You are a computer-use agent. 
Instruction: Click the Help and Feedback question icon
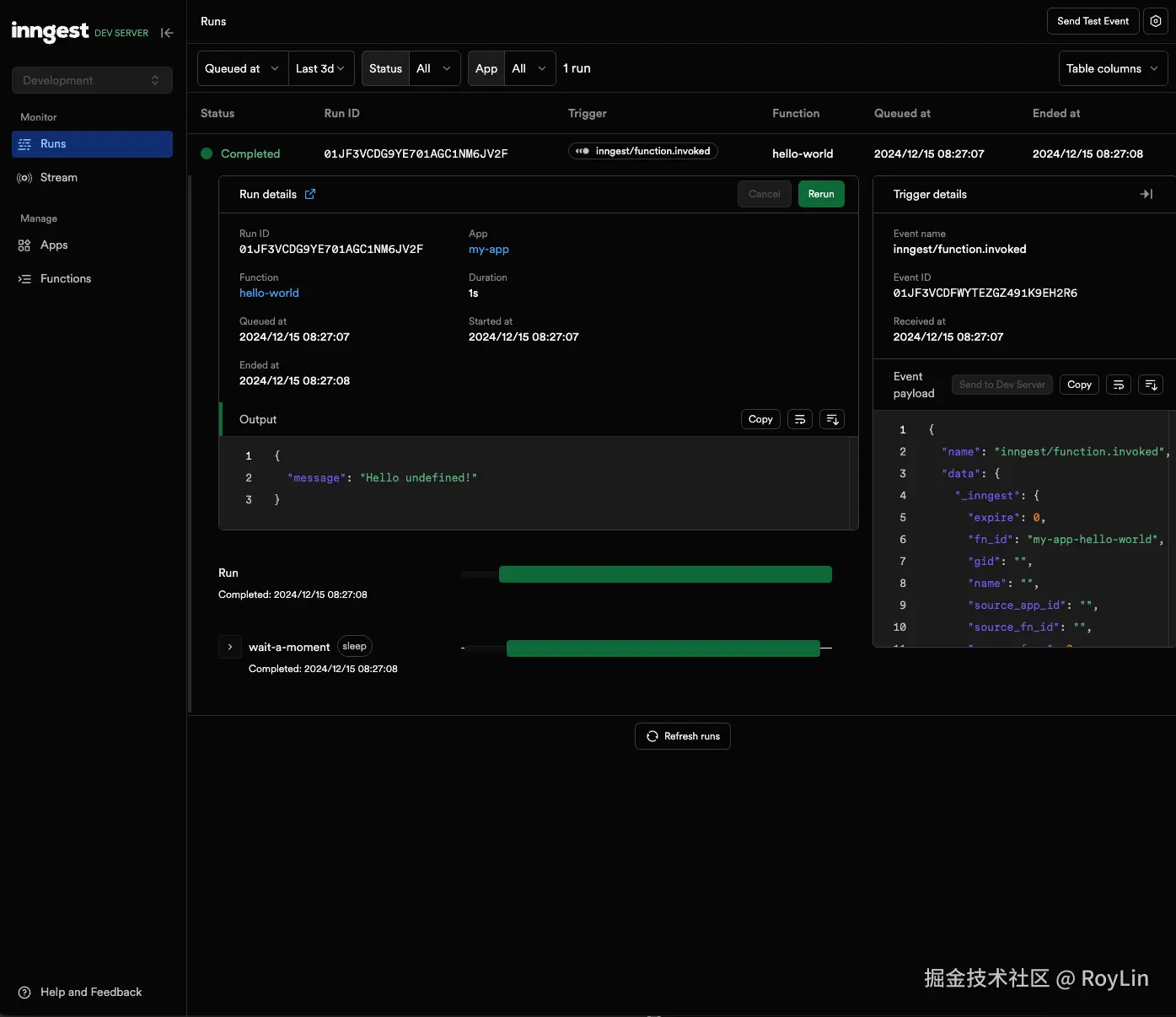tap(24, 993)
